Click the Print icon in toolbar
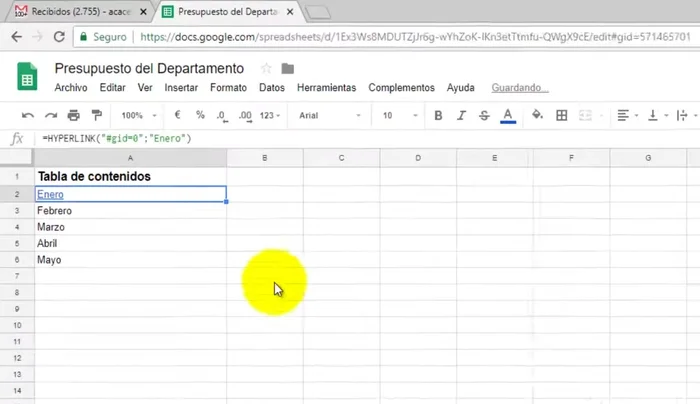This screenshot has width=700, height=404. [x=73, y=115]
